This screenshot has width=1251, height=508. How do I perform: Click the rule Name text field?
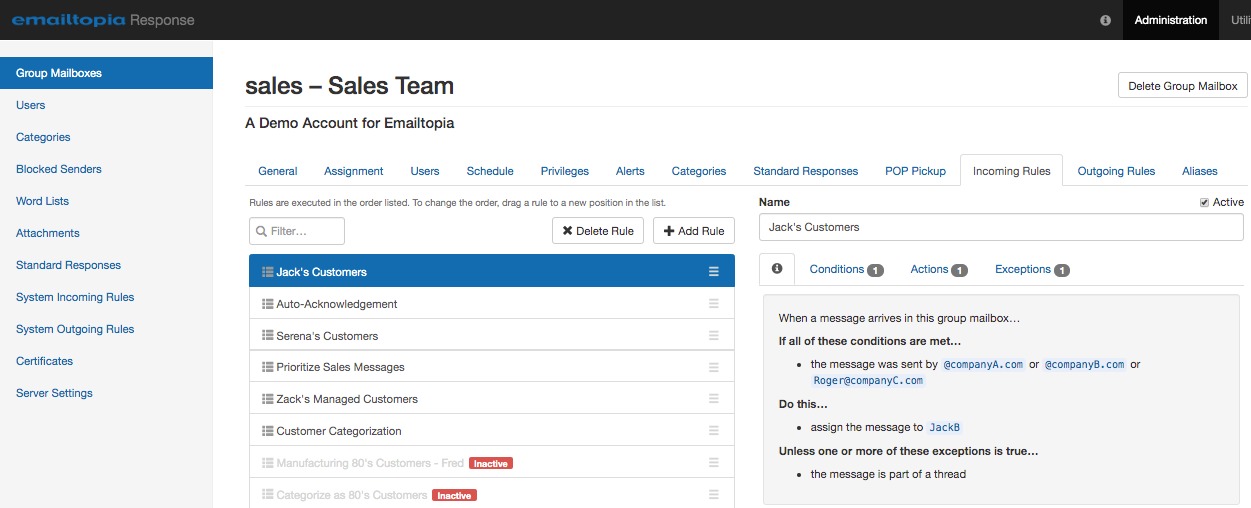[1000, 227]
